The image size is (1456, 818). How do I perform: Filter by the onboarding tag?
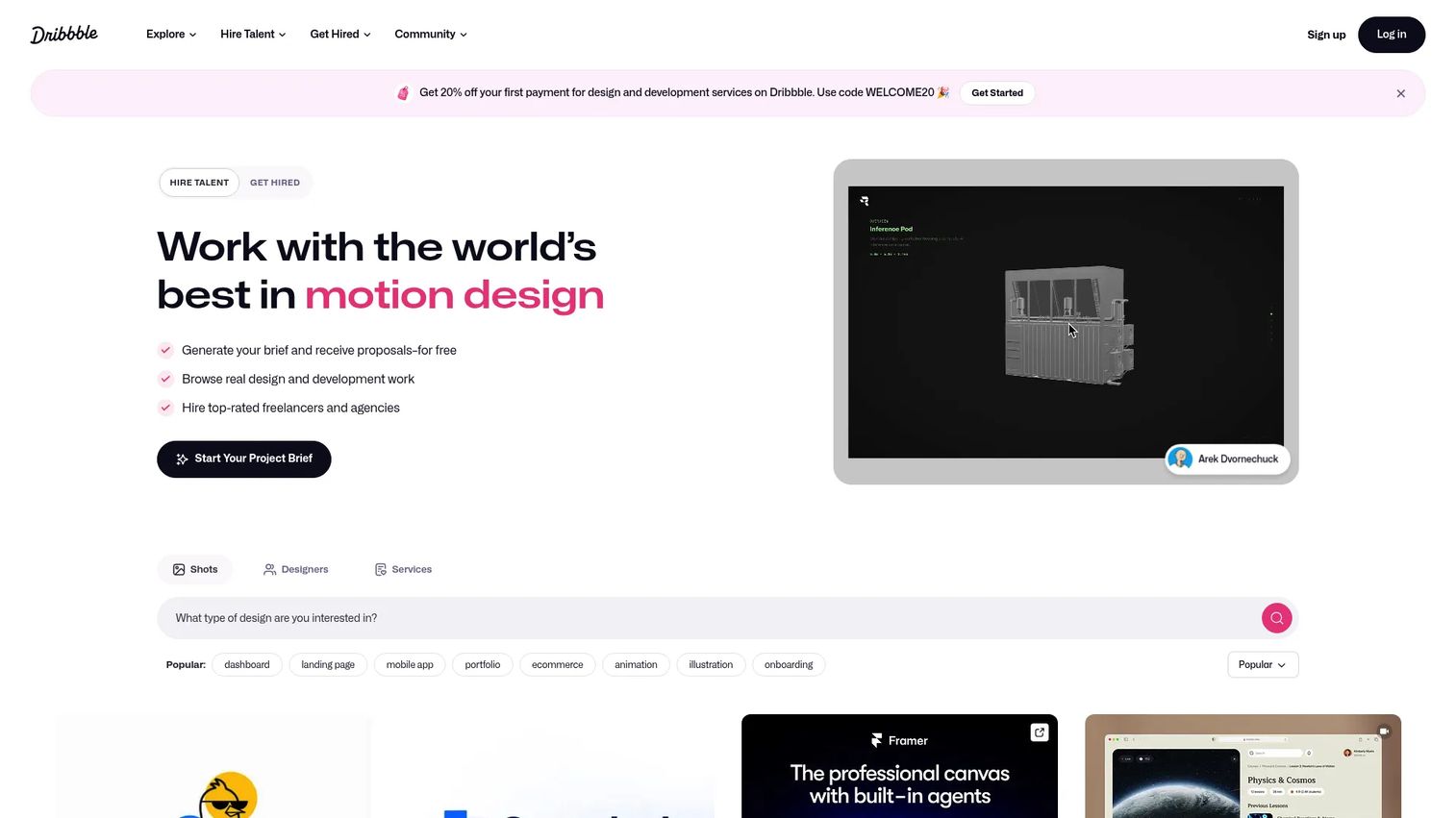click(789, 665)
